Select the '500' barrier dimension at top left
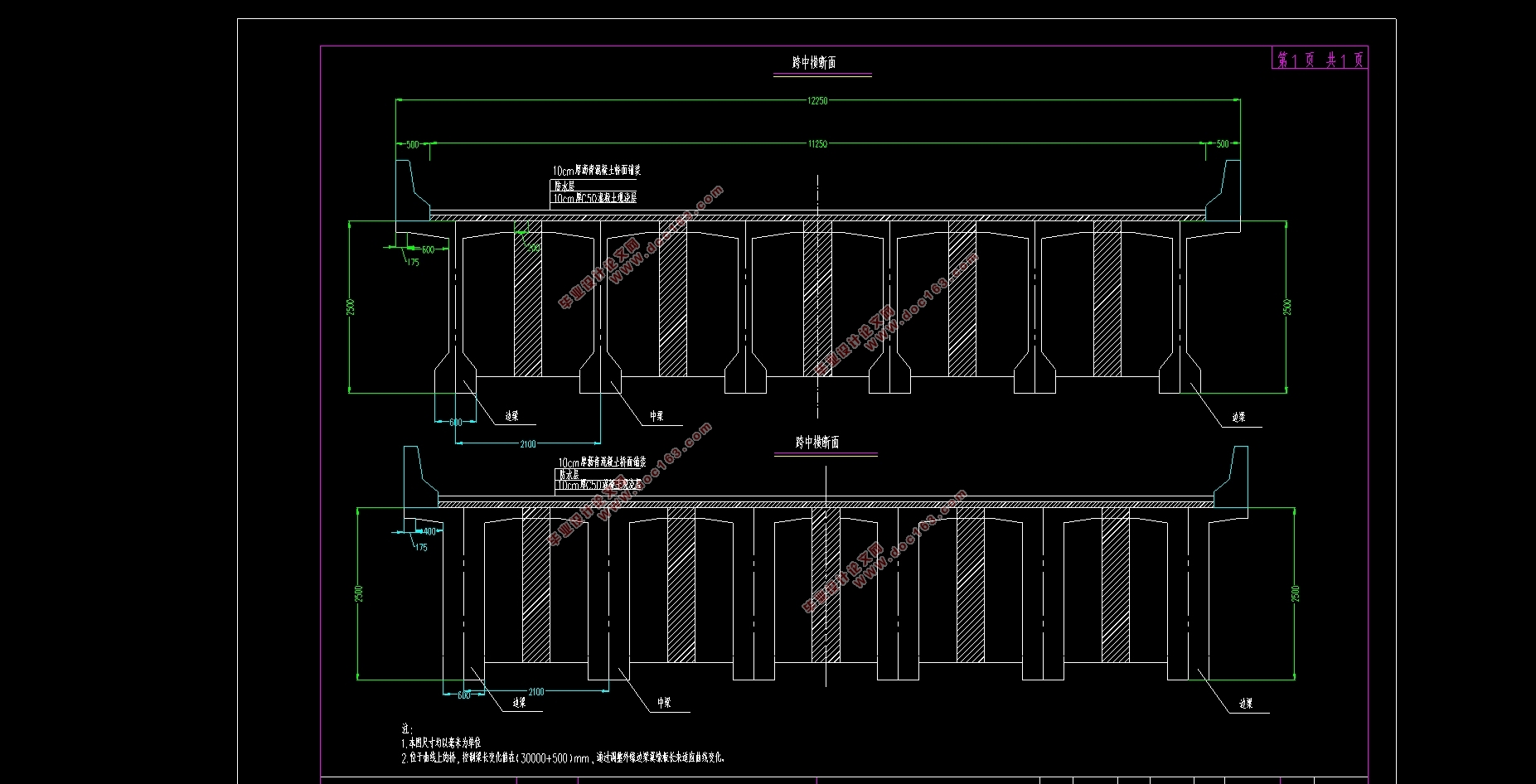 click(x=413, y=145)
